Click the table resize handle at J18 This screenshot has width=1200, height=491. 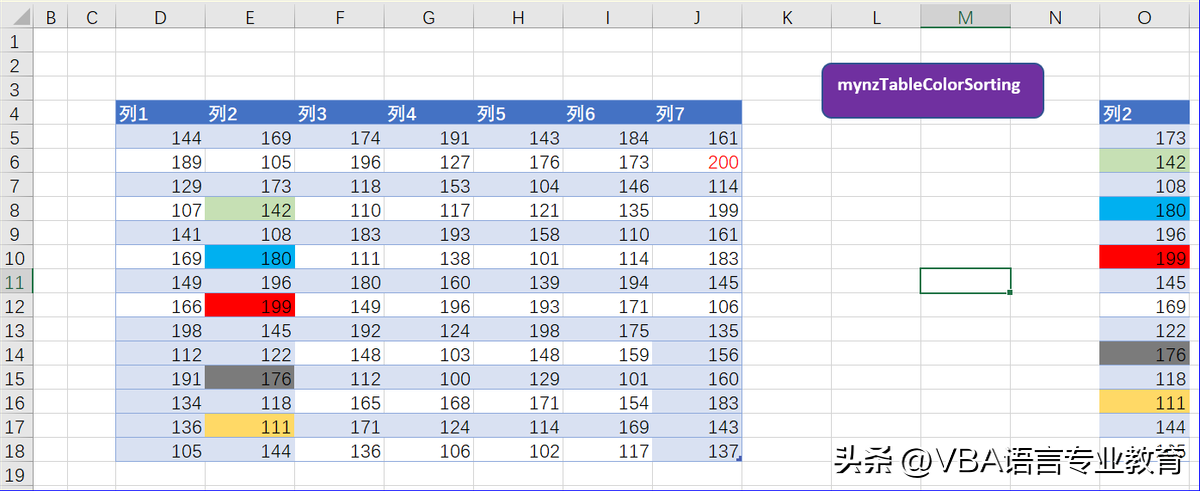pos(738,458)
